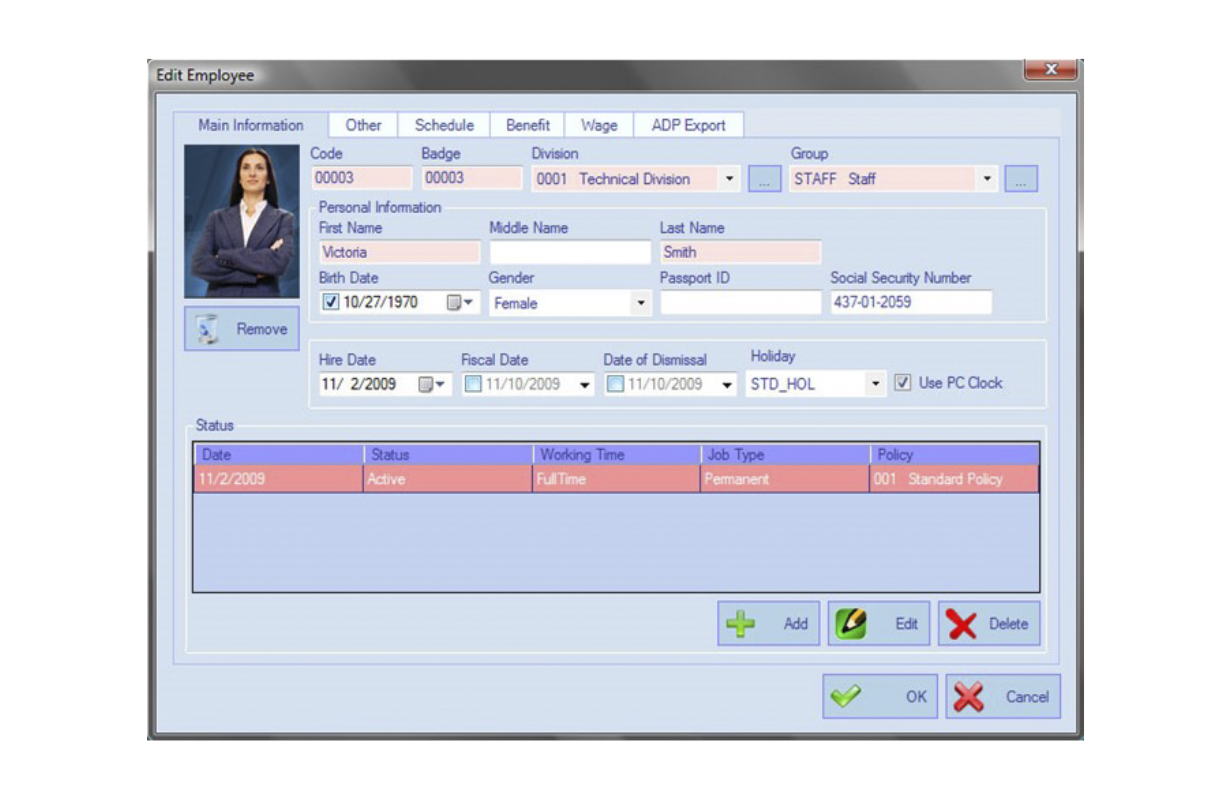
Task: Click the green checkmark icon on OK
Action: click(846, 697)
